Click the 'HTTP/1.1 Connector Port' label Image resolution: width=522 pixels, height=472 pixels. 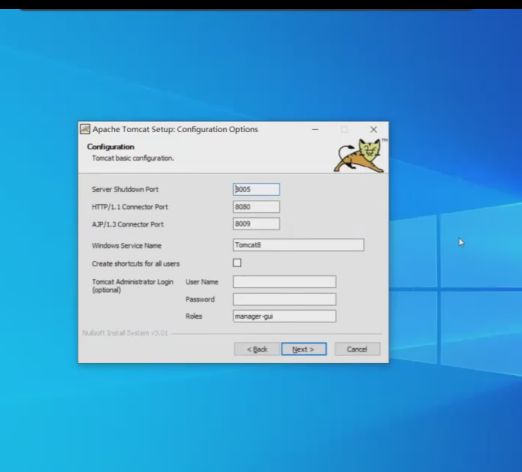coord(130,207)
